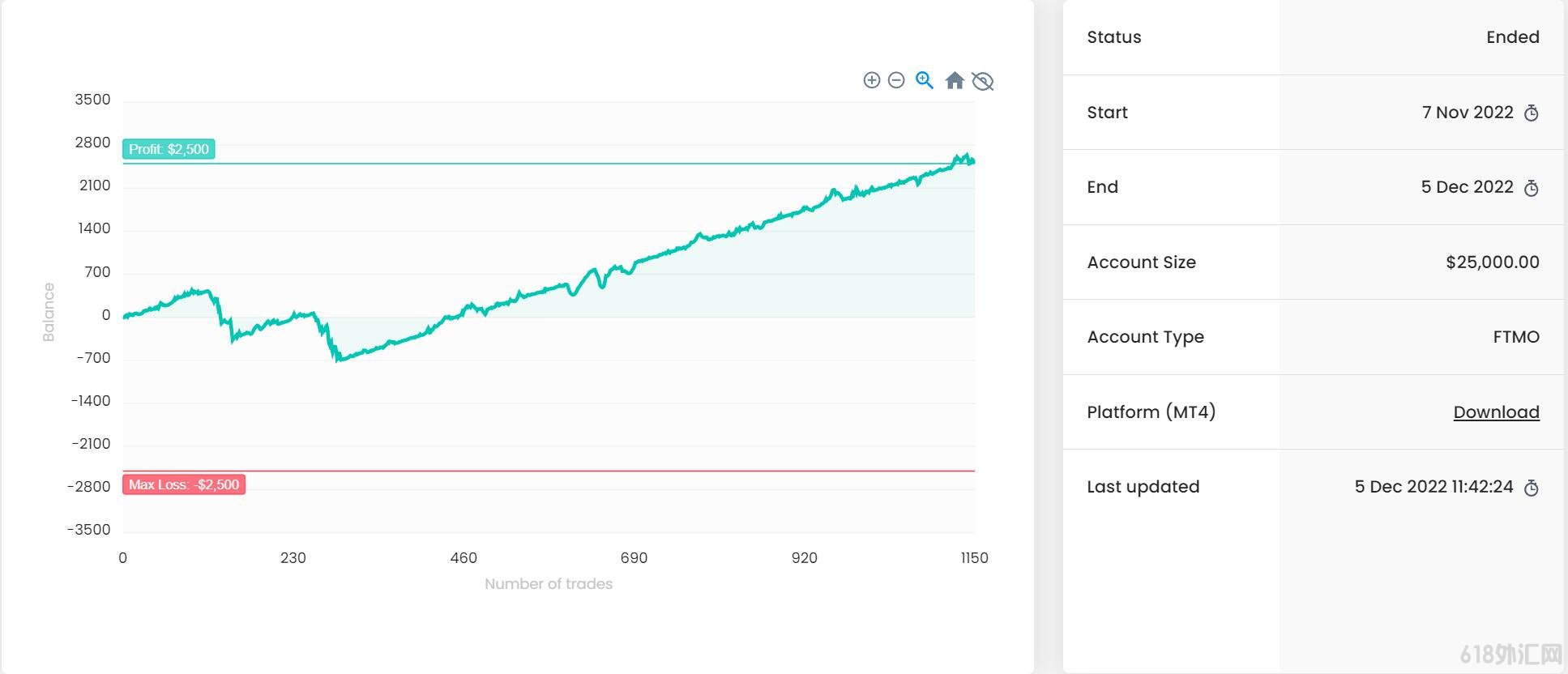Click the Number of trades axis title
Viewport: 1568px width, 674px height.
pyautogui.click(x=549, y=584)
